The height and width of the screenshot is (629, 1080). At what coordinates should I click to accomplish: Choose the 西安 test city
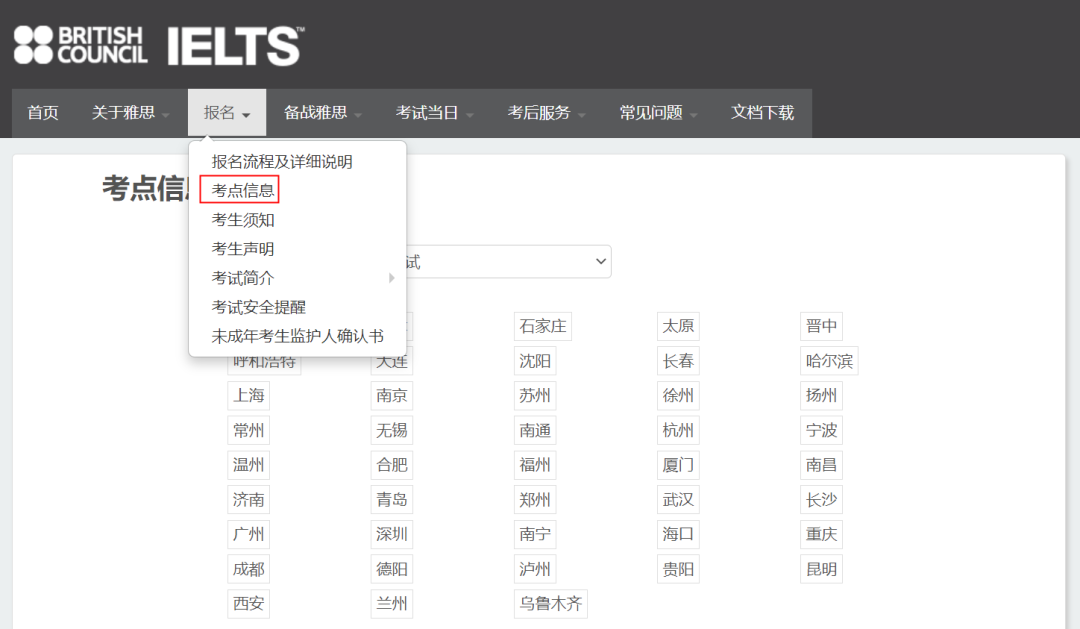[249, 604]
